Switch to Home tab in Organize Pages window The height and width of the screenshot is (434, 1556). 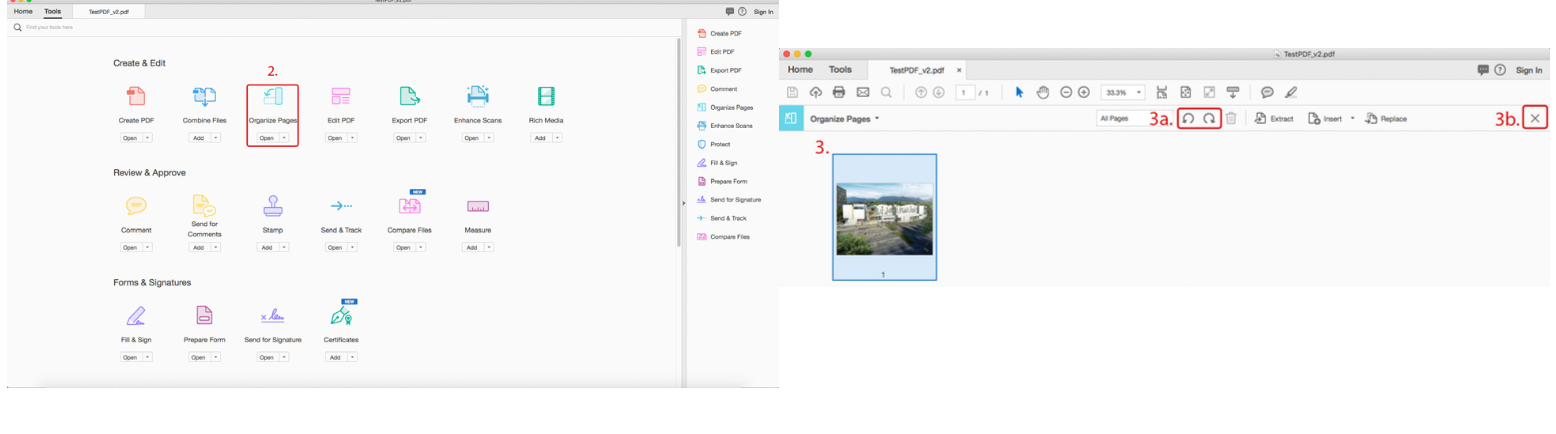[800, 70]
